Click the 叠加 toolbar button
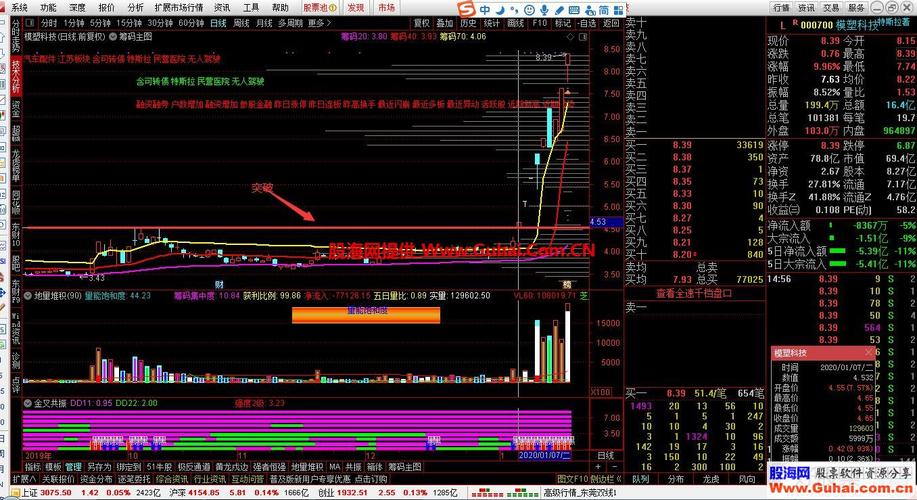 pyautogui.click(x=445, y=23)
